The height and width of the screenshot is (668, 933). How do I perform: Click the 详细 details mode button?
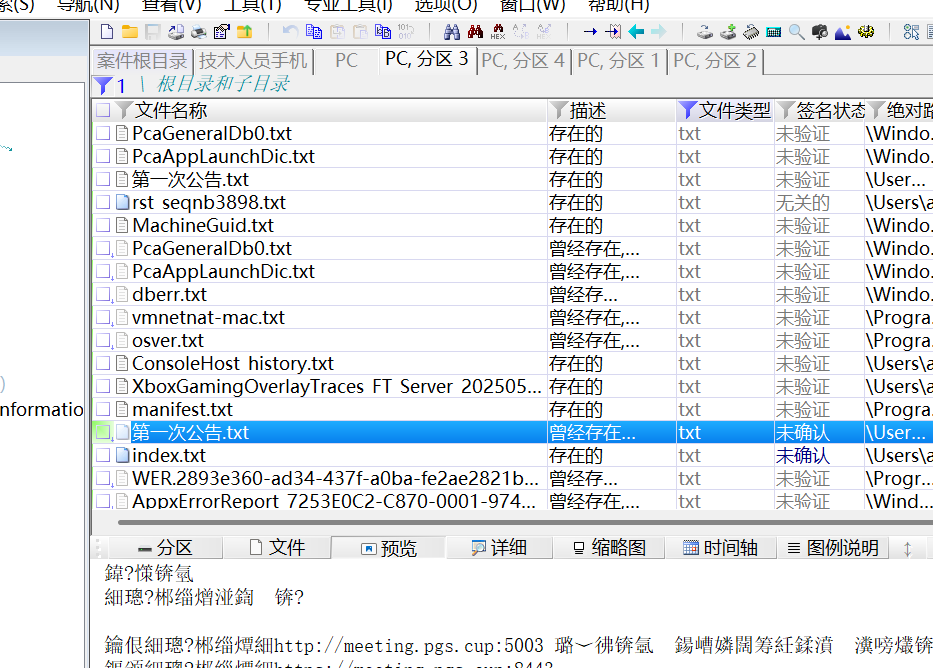coord(499,548)
